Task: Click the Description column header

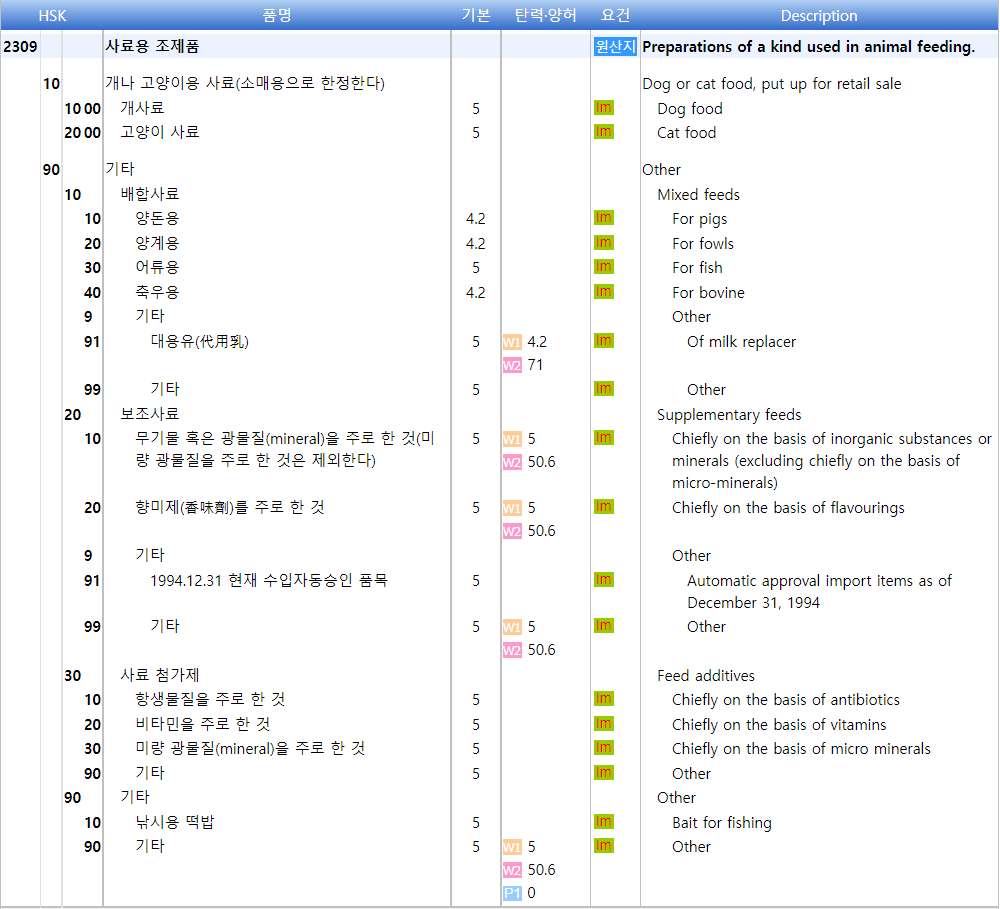Action: click(818, 15)
